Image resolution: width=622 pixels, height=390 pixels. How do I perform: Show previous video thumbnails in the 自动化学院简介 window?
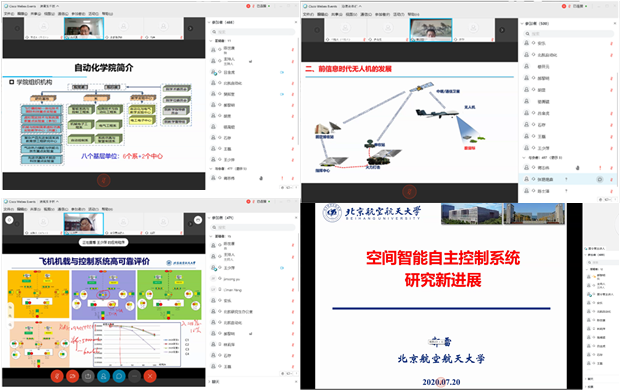point(17,29)
